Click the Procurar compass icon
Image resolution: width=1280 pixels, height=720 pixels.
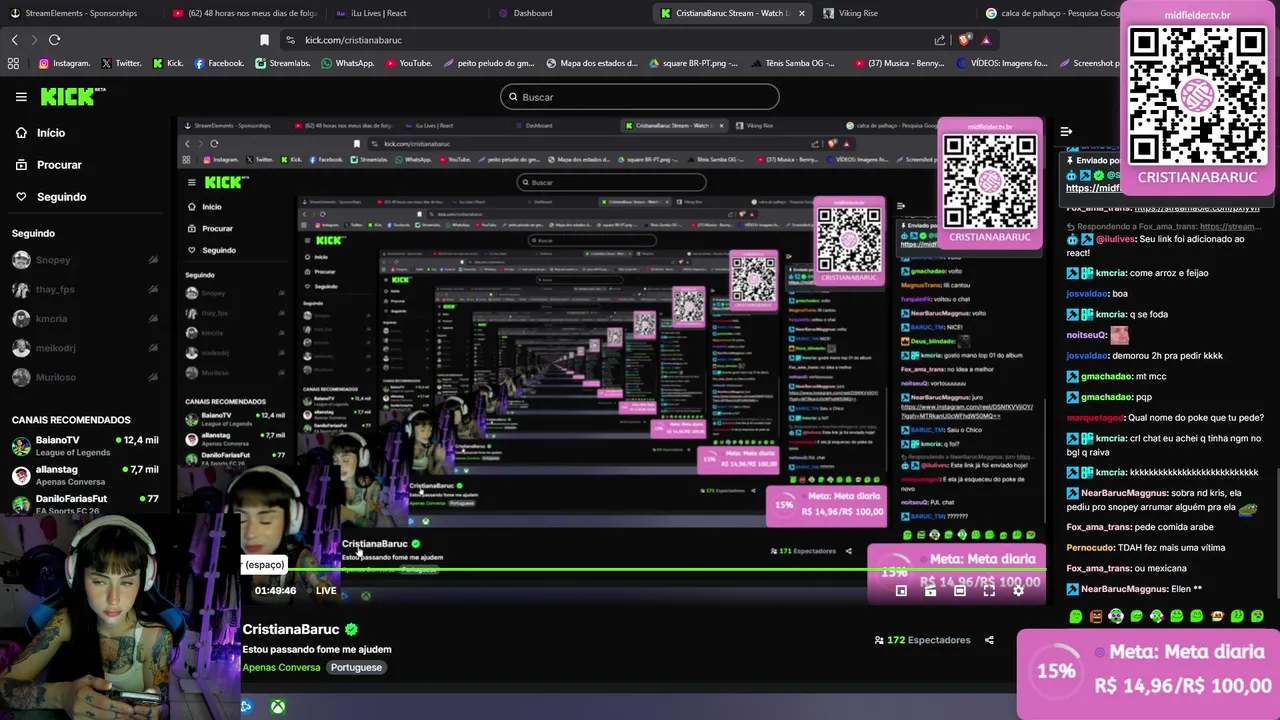click(x=21, y=165)
